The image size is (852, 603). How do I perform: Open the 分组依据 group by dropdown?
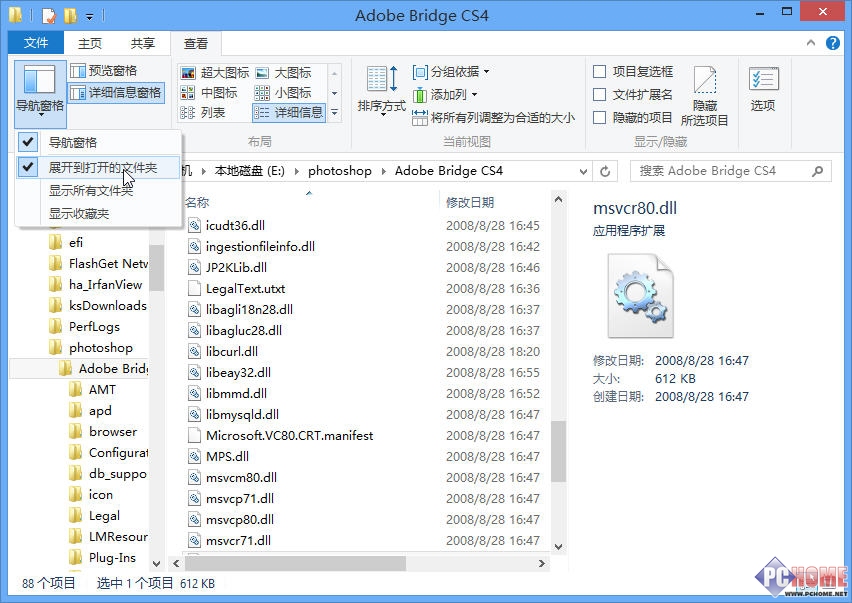pos(450,72)
